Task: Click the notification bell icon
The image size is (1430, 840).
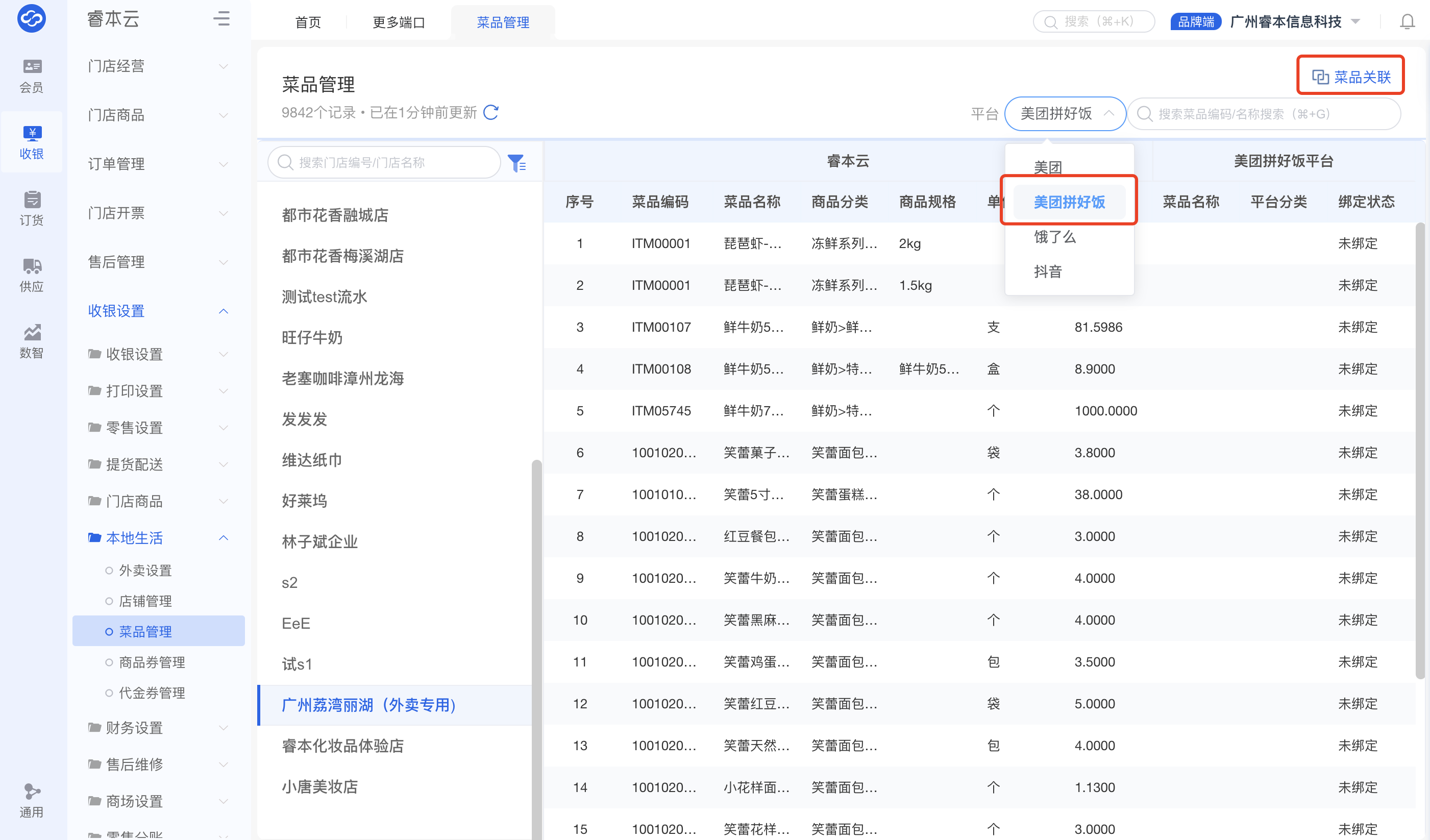Action: (x=1407, y=22)
